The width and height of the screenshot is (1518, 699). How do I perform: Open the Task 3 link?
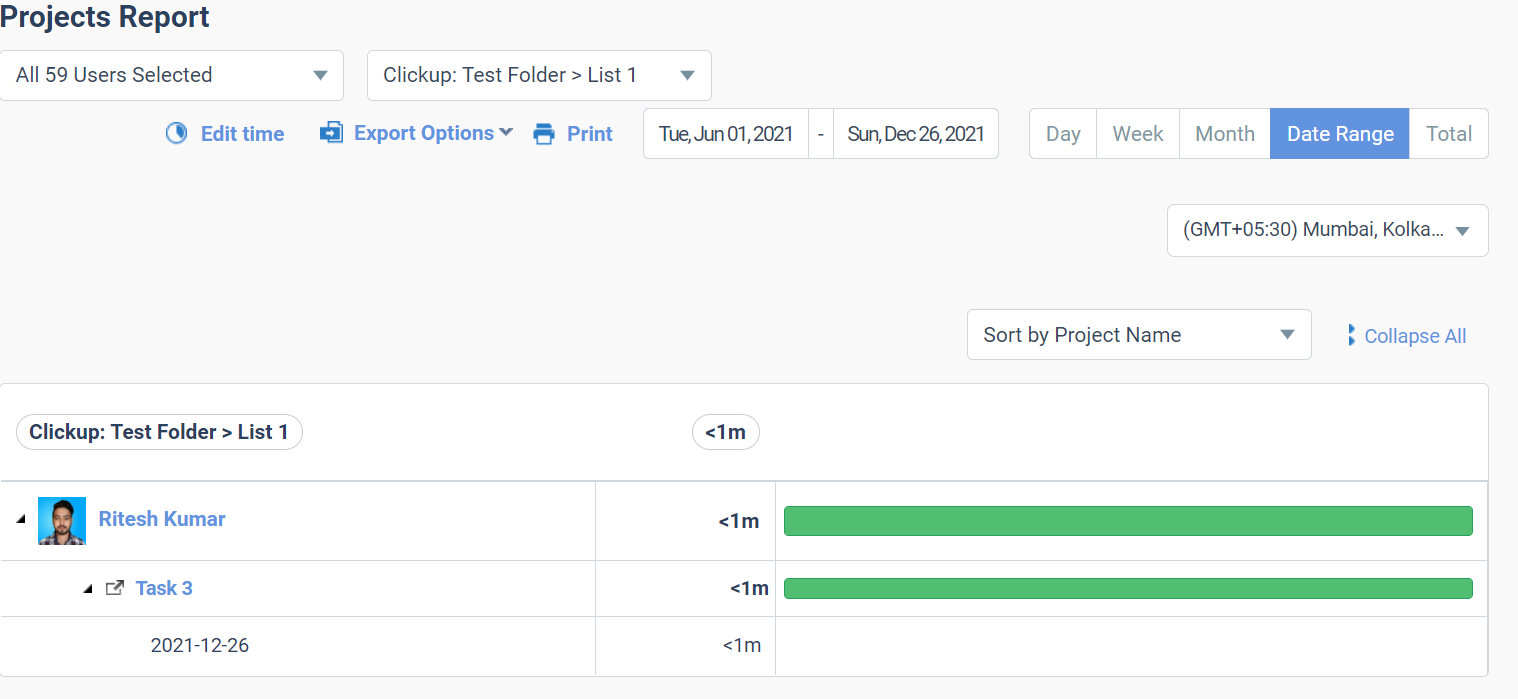(164, 588)
